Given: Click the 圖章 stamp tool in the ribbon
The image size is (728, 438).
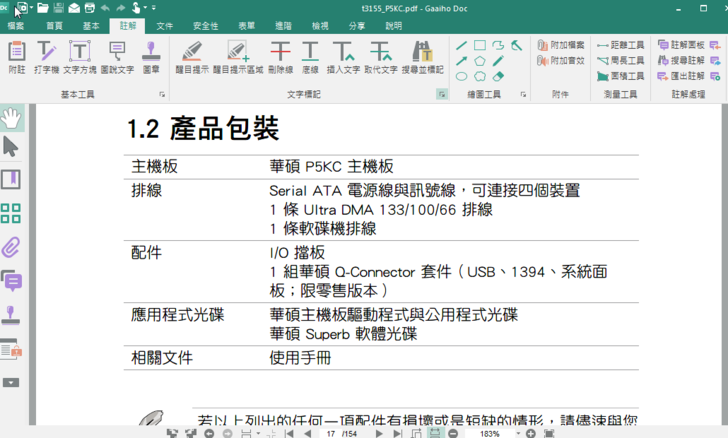Looking at the screenshot, I should point(151,57).
